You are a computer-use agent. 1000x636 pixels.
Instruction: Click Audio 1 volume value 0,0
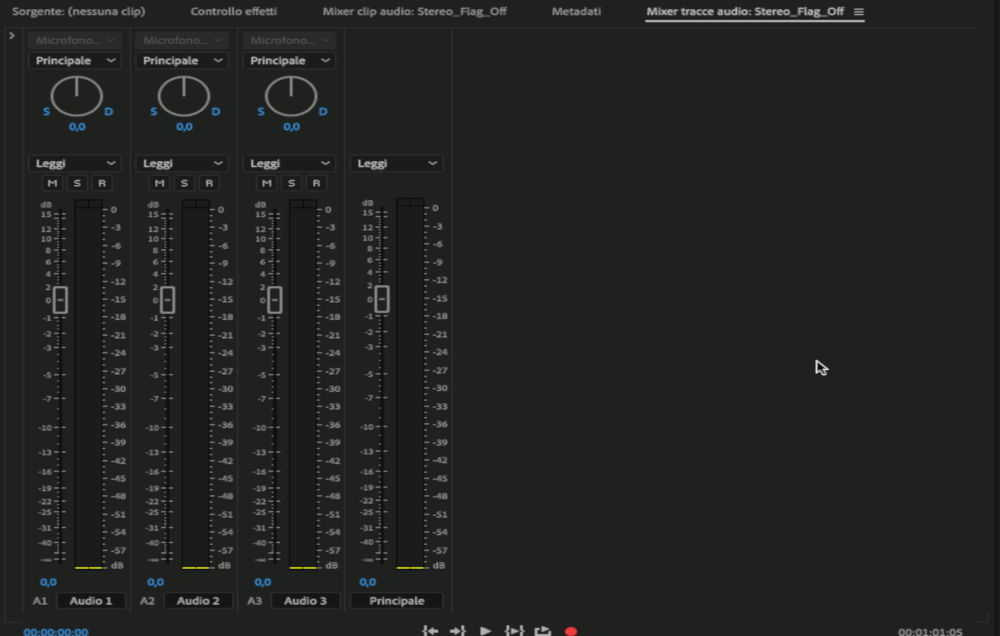point(48,582)
